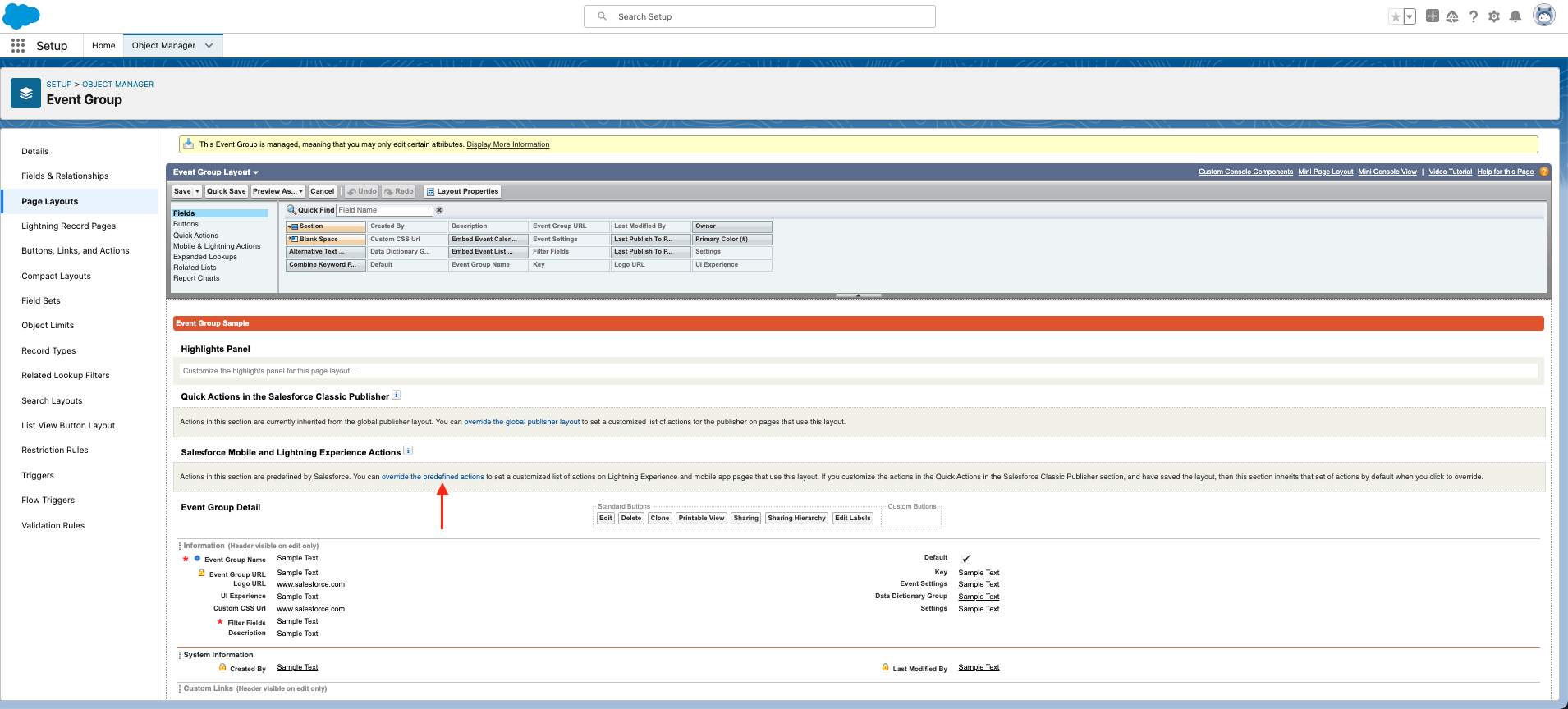Click the Printable View standard button

702,519
